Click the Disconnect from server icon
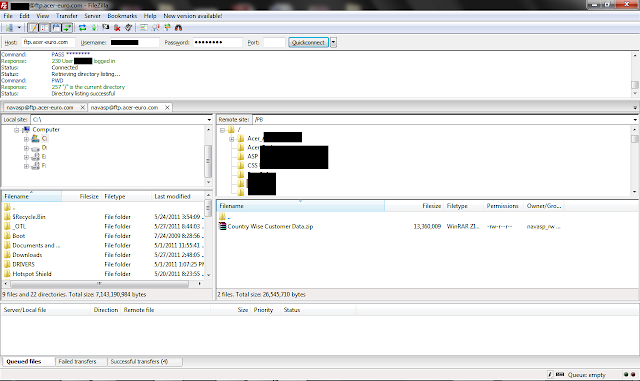Screen dimensions: 640x381 (x=117, y=28)
